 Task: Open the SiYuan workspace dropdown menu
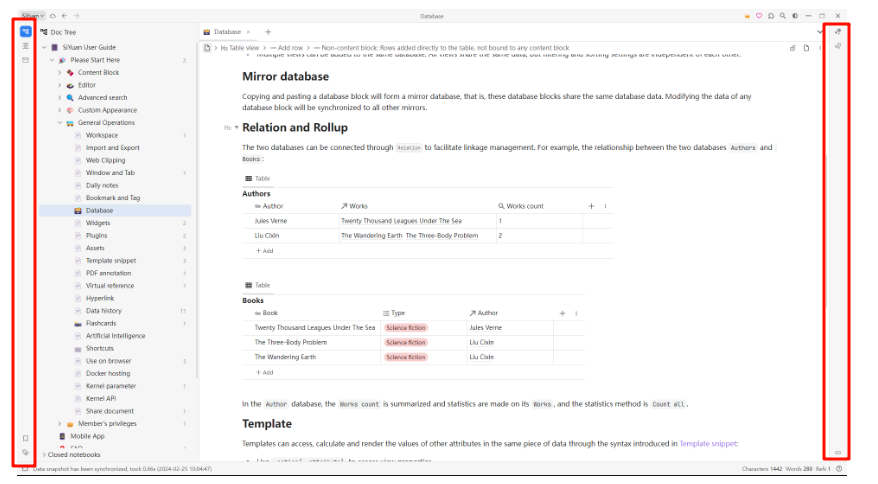32,16
